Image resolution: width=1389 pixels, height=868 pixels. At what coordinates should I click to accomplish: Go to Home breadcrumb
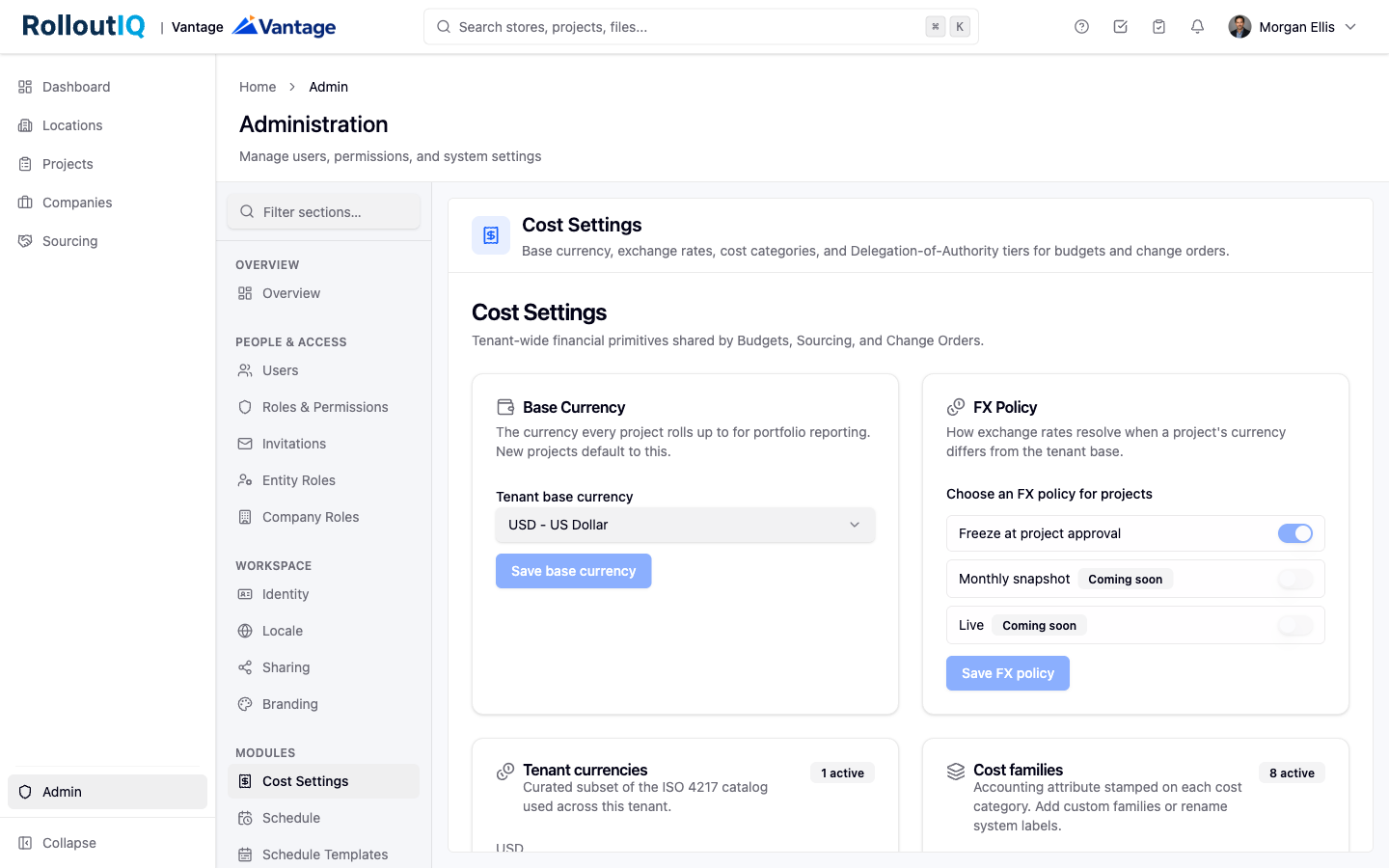[x=258, y=87]
